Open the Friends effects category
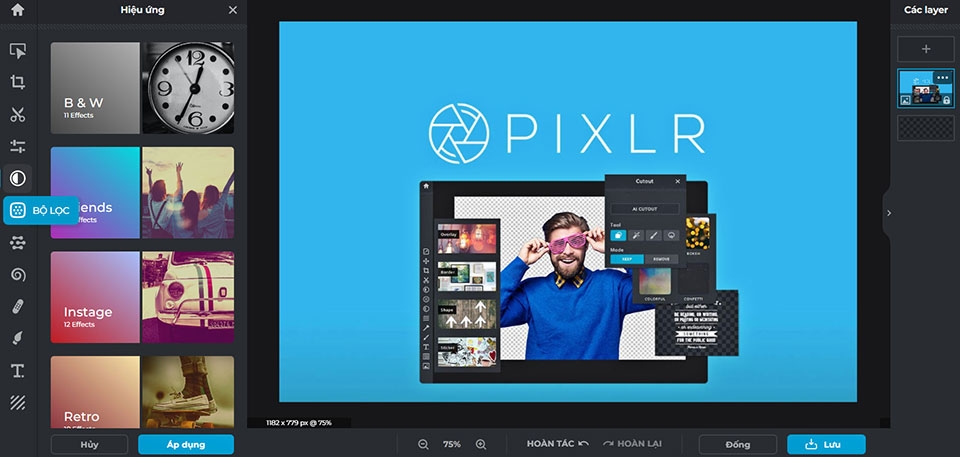This screenshot has width=960, height=457. pos(95,192)
